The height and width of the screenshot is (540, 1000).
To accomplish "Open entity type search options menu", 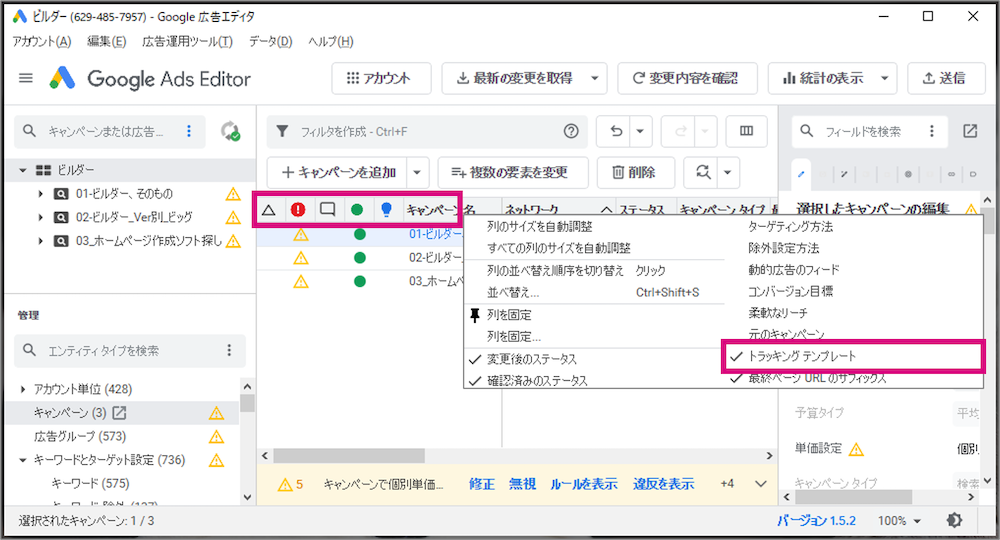I will pos(229,350).
